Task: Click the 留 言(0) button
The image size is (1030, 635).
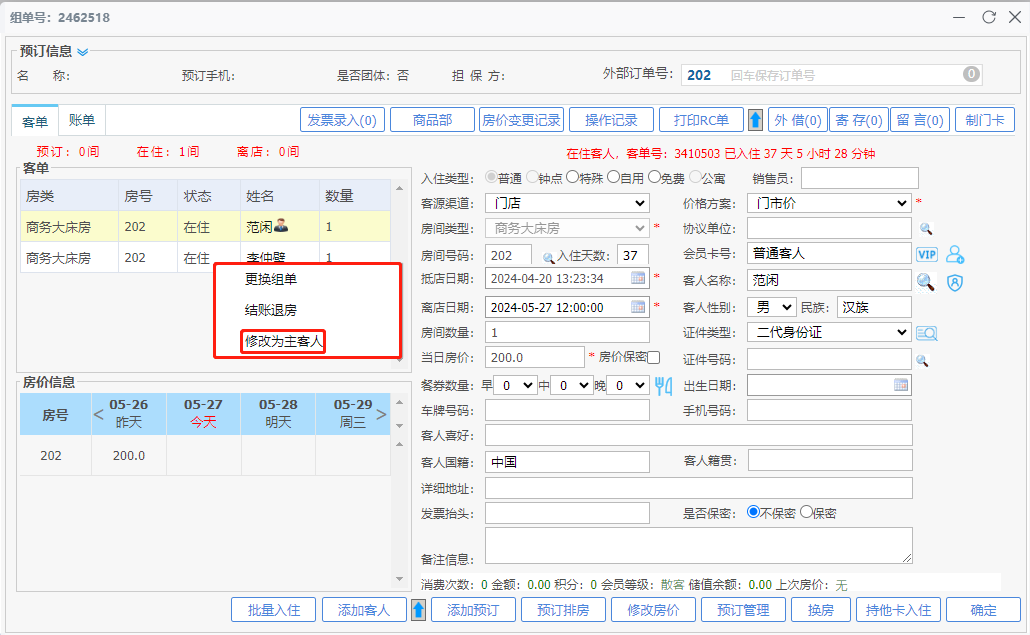Action: tap(920, 120)
